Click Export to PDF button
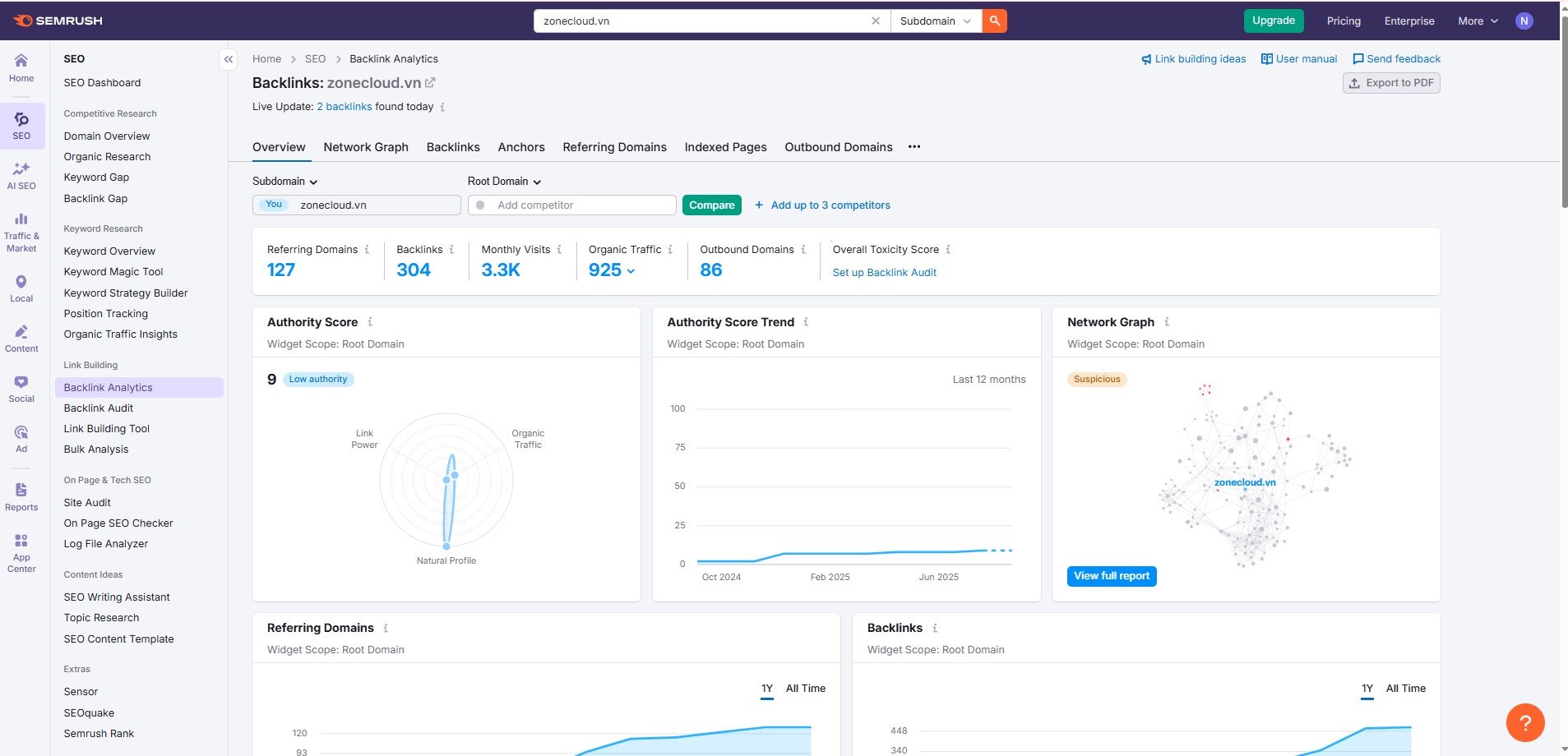The image size is (1568, 756). (1391, 83)
